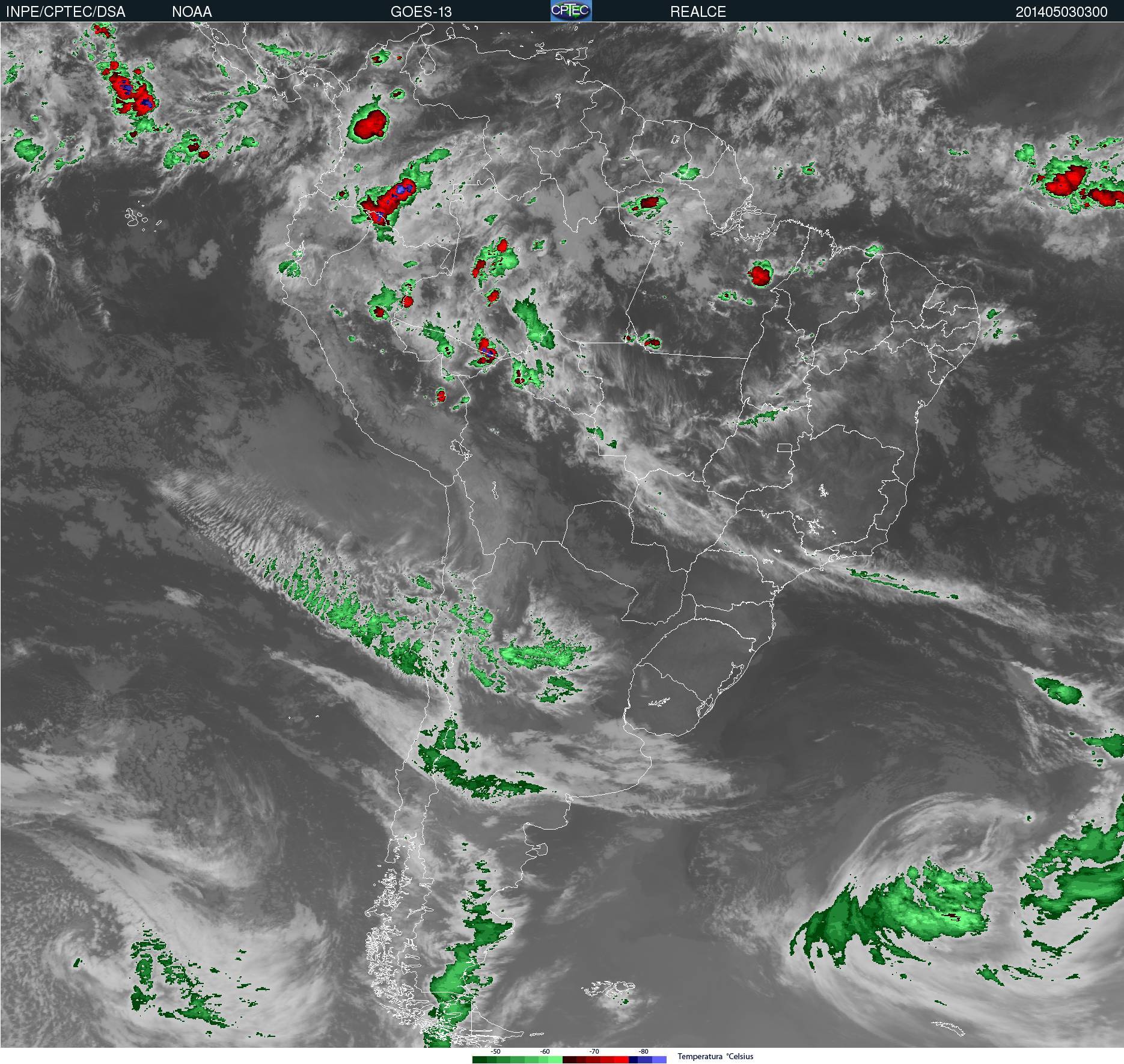Click the GOES-13 satellite label

pos(421,11)
